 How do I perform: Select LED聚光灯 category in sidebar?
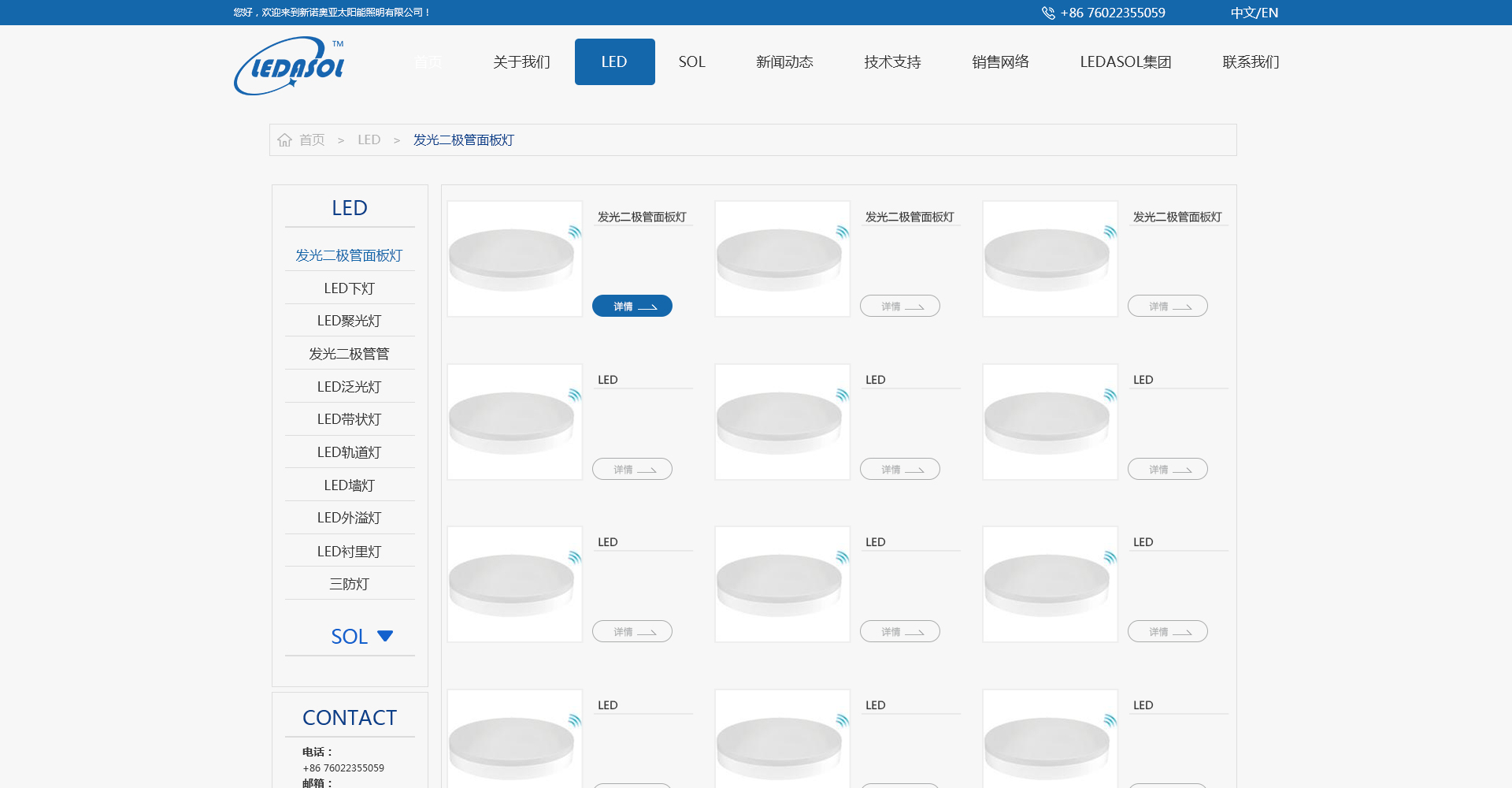[x=349, y=321]
